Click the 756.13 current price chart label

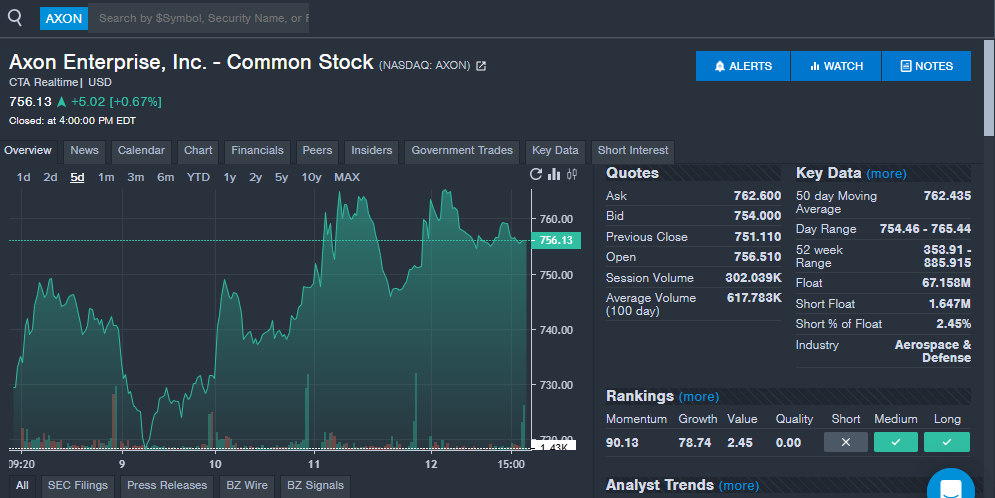point(556,240)
